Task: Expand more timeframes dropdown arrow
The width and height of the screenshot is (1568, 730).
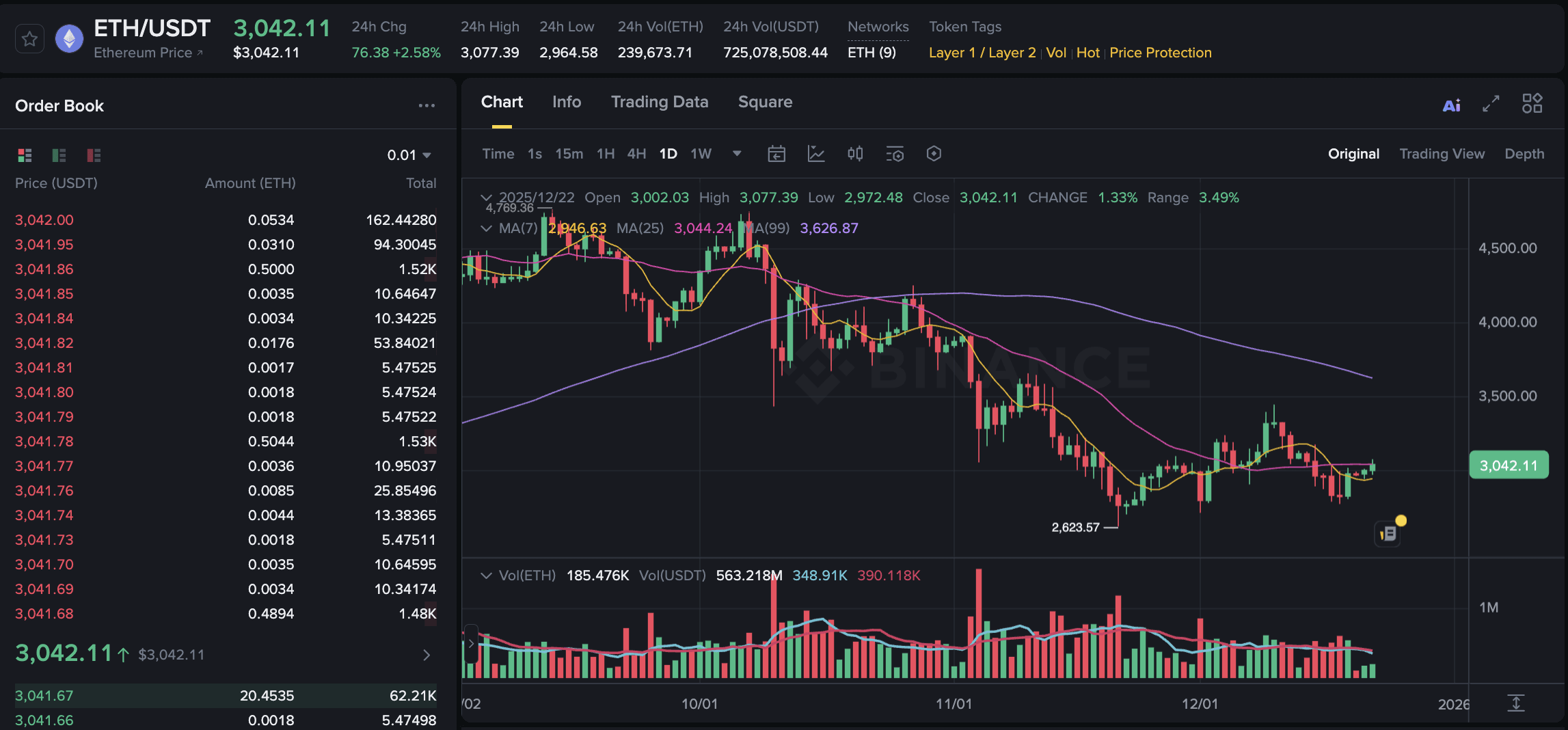Action: point(737,154)
